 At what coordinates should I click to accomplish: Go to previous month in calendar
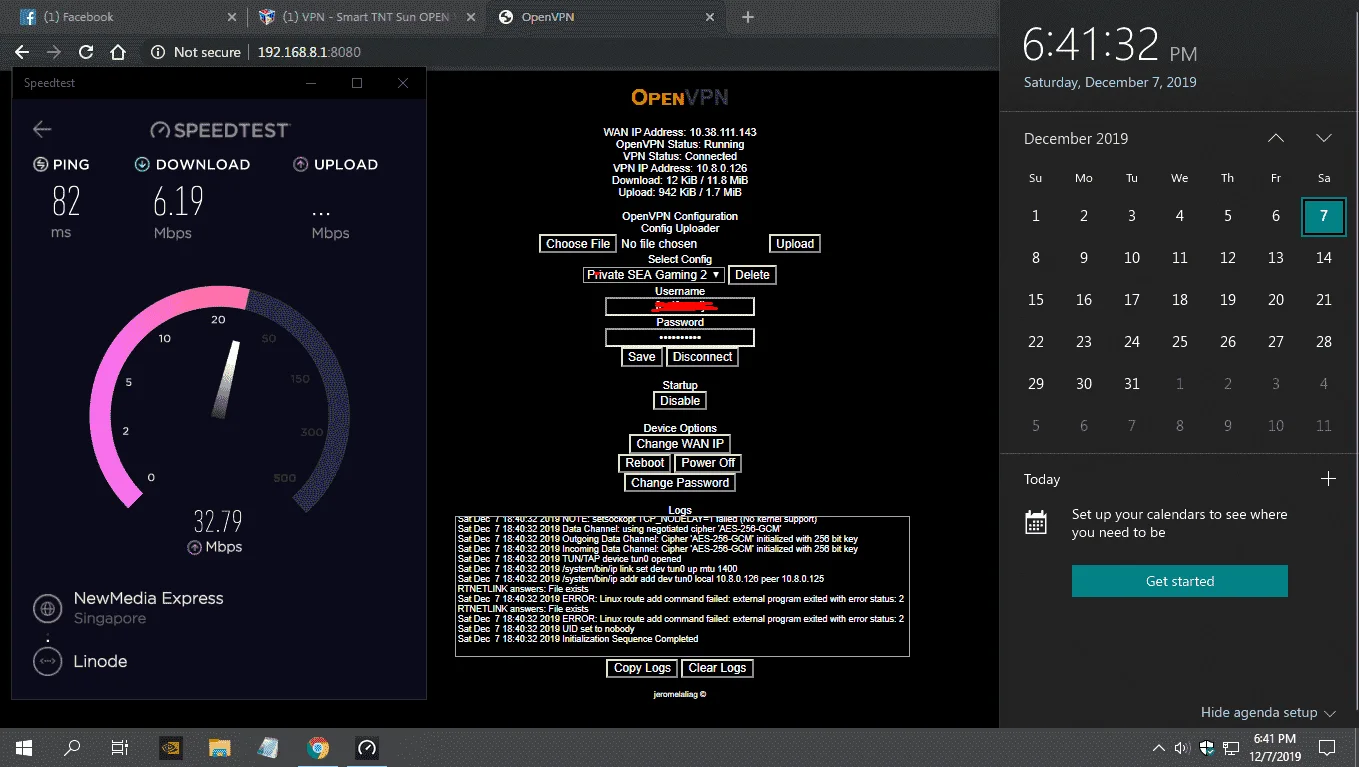coord(1276,138)
